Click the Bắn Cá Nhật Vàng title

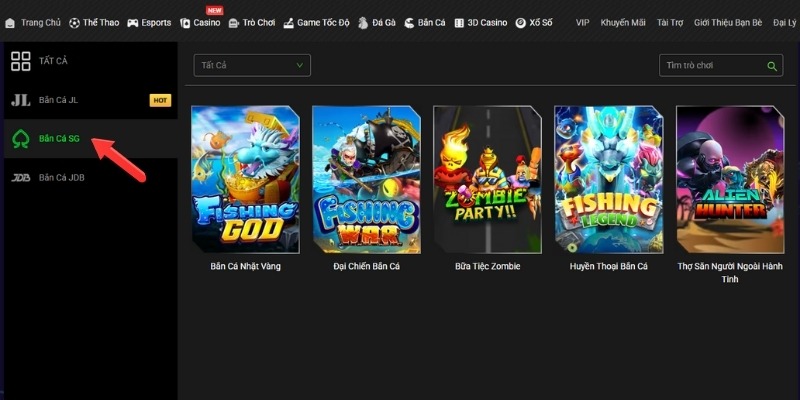pyautogui.click(x=245, y=266)
